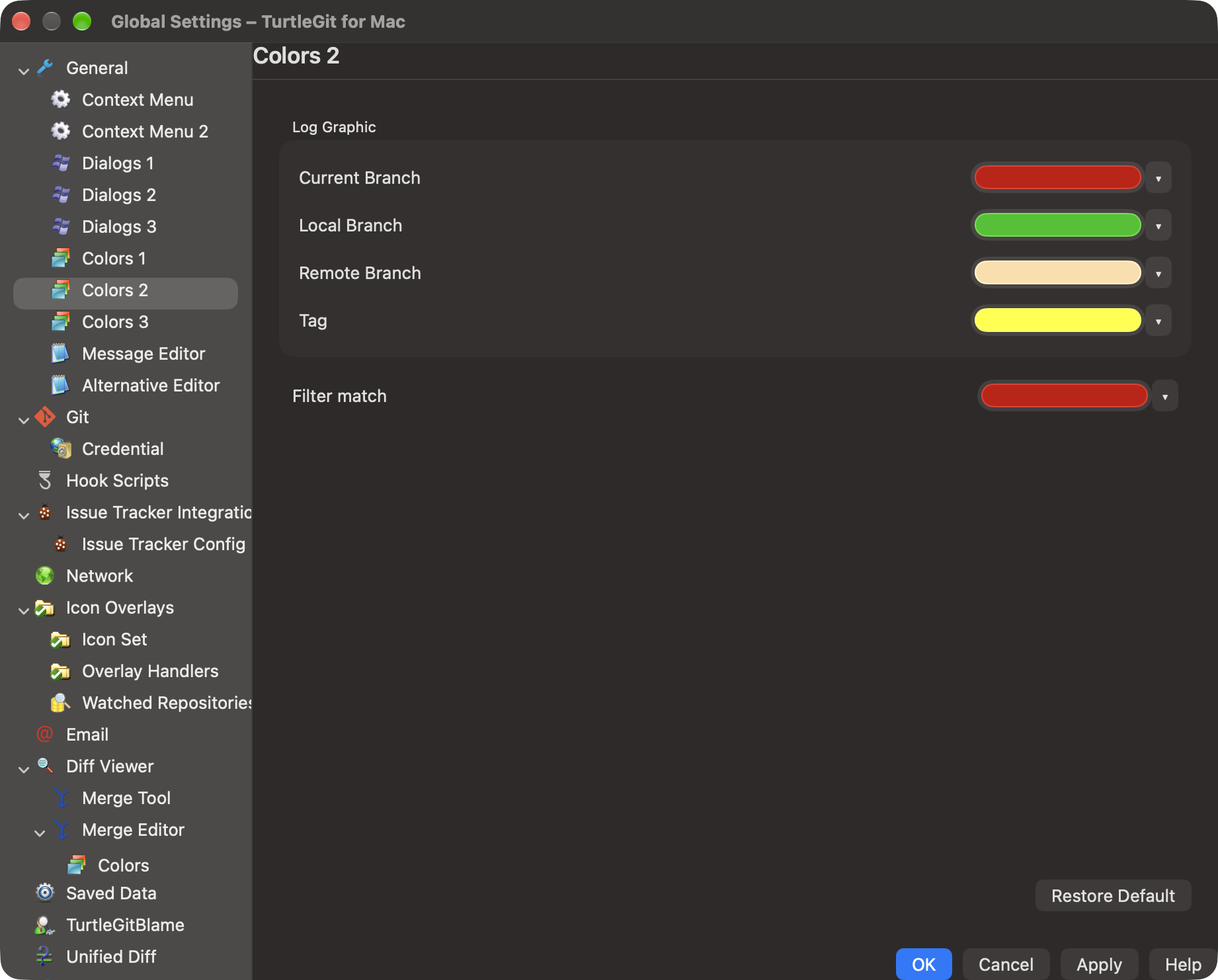The width and height of the screenshot is (1218, 980).
Task: Click the Watched Repositories icon
Action: click(x=61, y=702)
